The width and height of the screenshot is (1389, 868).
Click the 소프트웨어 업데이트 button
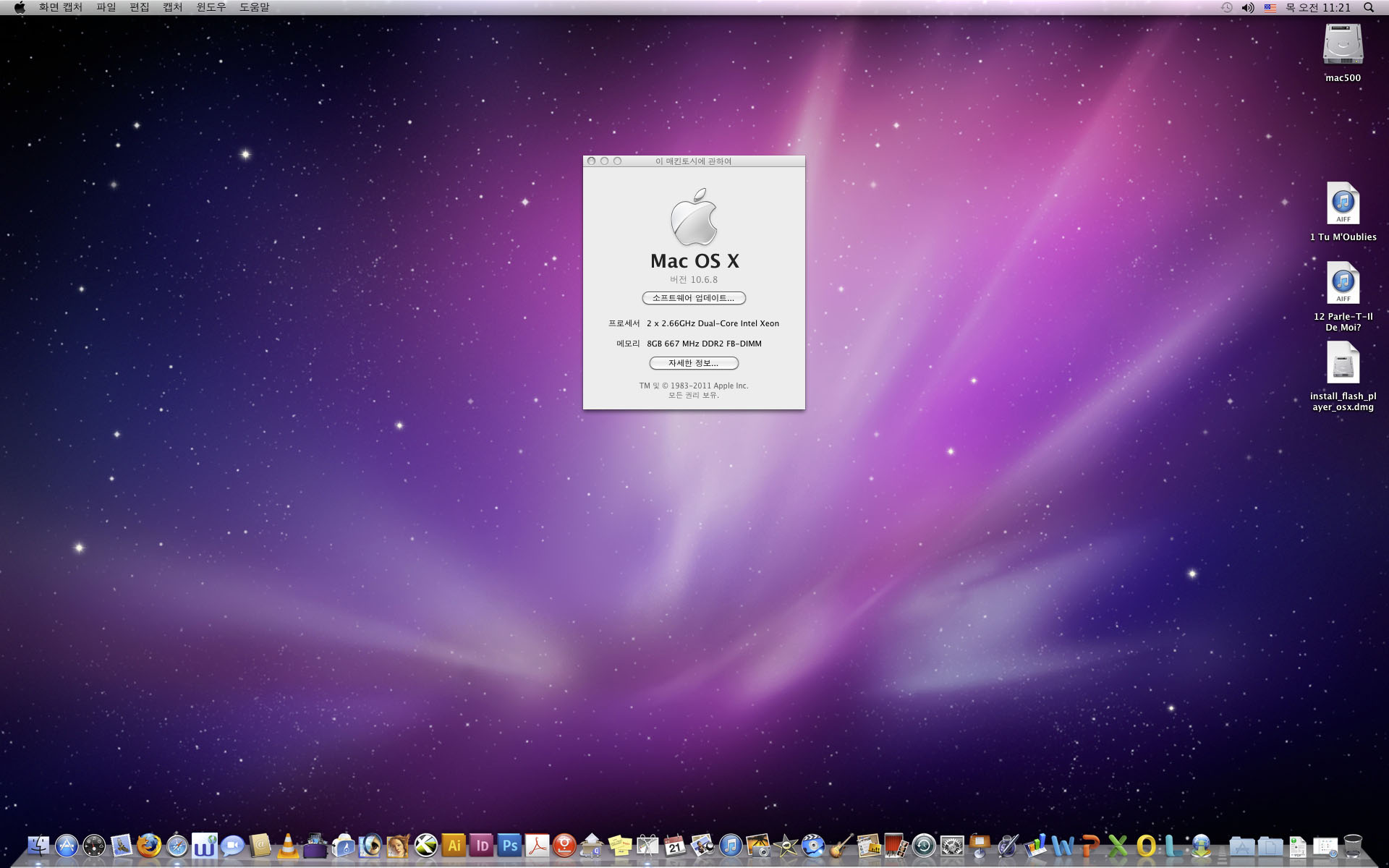693,298
